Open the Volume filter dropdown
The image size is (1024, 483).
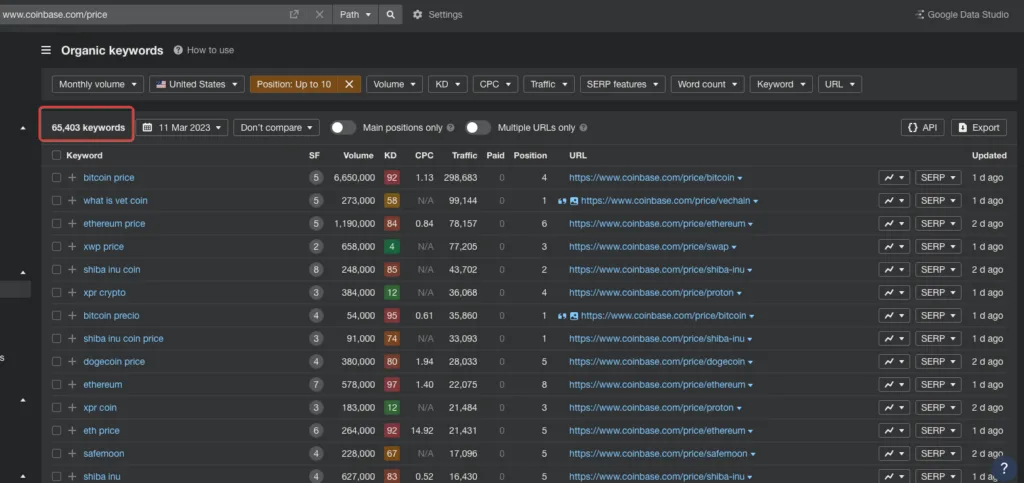394,84
